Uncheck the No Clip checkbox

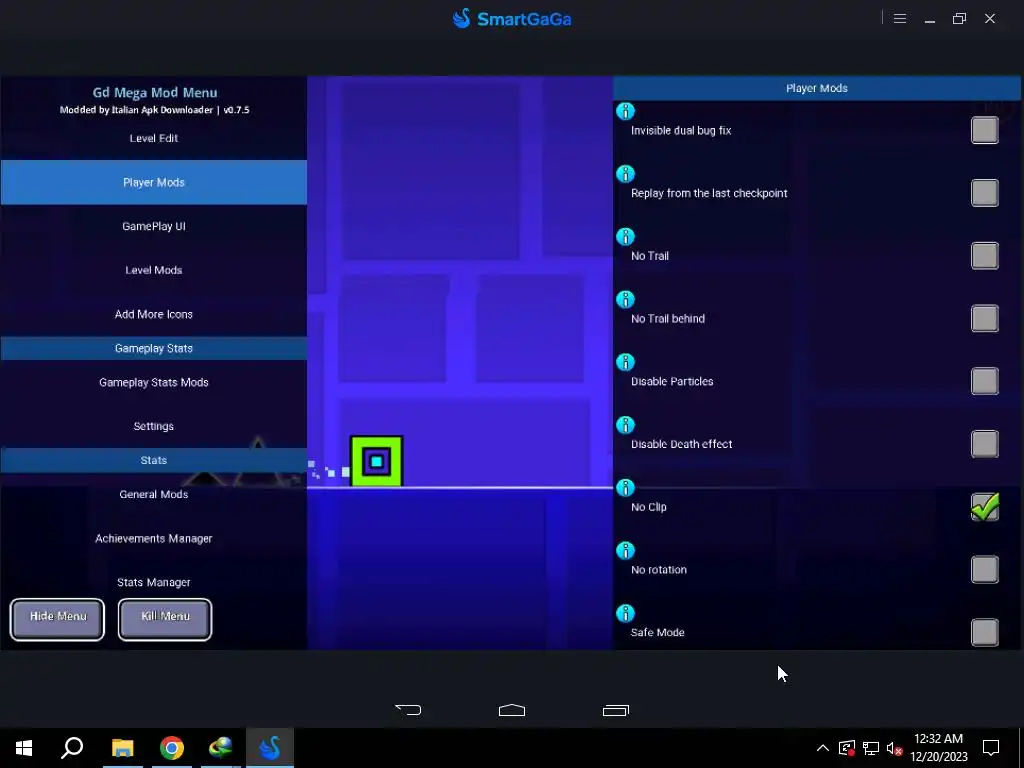(x=984, y=507)
